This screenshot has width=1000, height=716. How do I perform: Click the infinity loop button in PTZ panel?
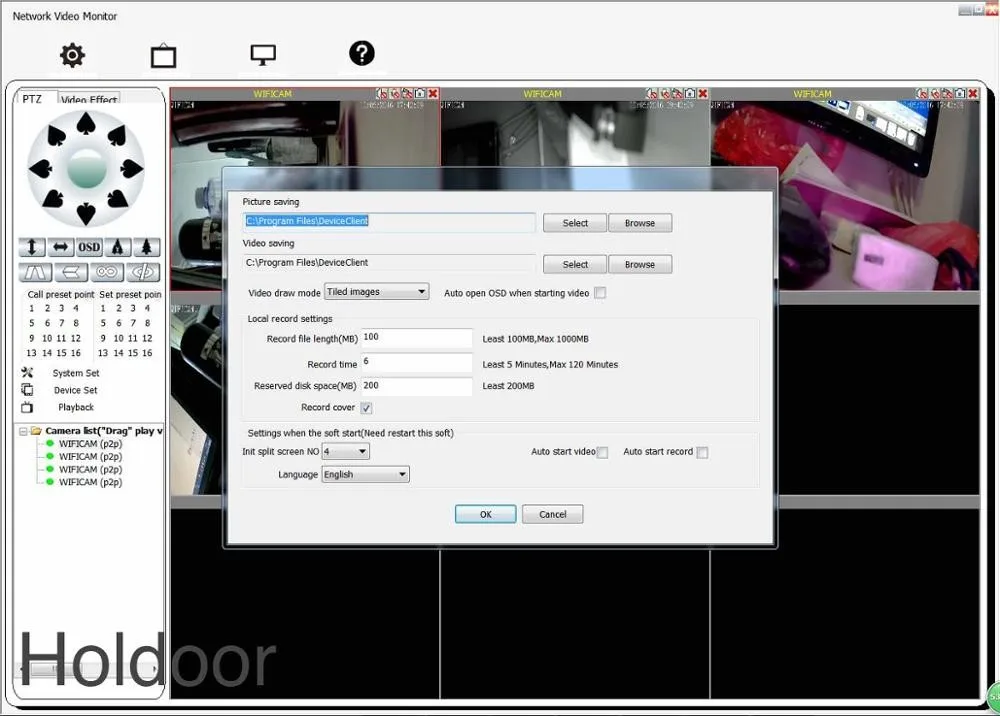pyautogui.click(x=107, y=273)
